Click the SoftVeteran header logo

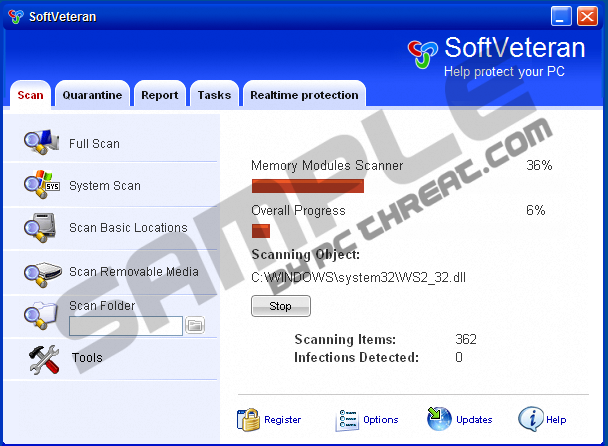[x=423, y=54]
